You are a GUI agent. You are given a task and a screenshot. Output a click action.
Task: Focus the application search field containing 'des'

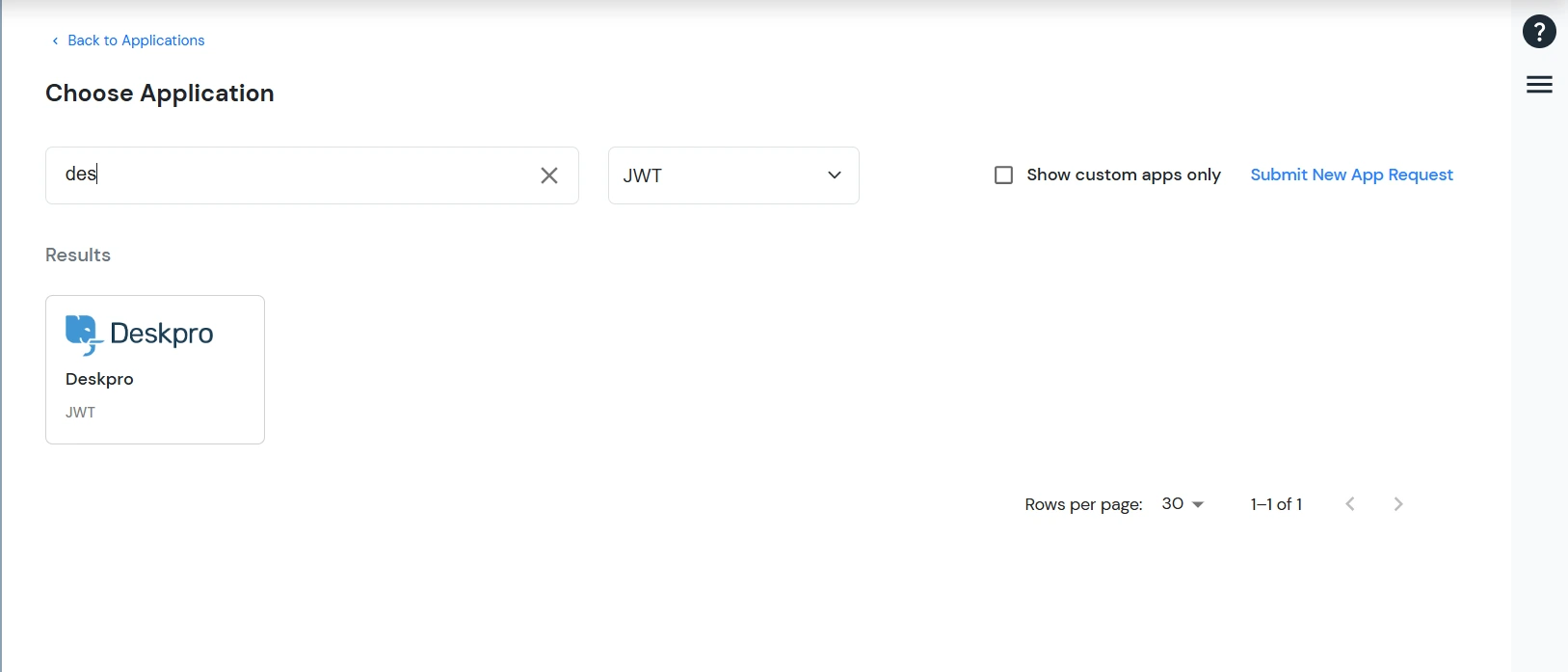[312, 175]
